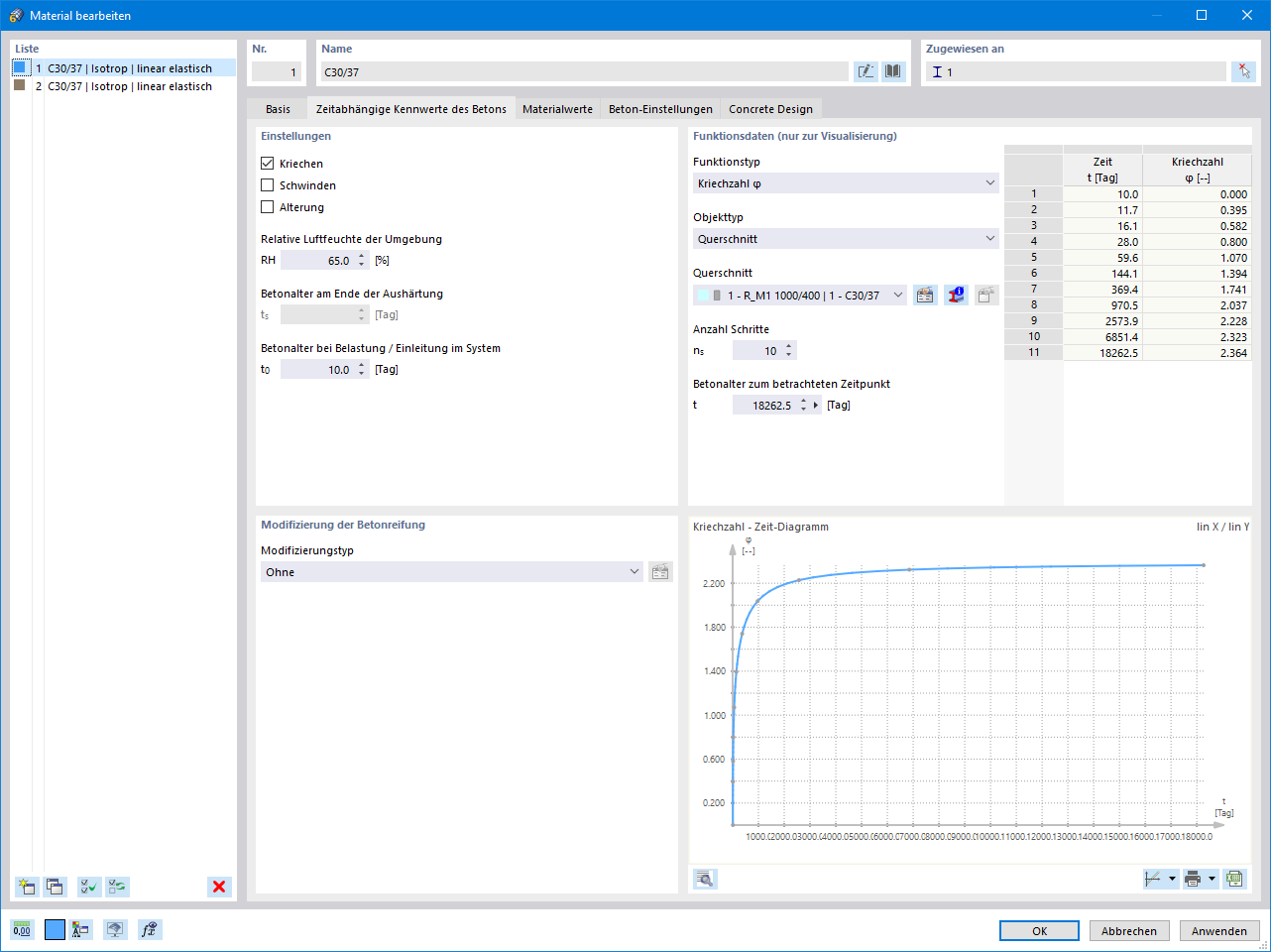Open the material library
This screenshot has height=952, width=1271.
click(893, 71)
